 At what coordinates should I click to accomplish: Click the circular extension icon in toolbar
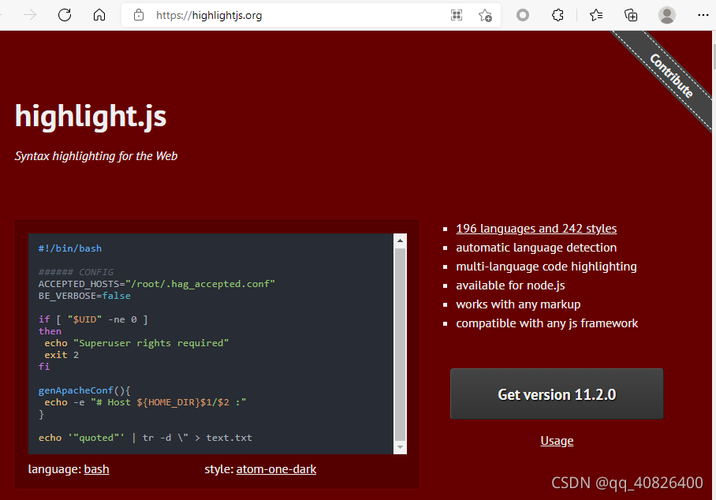(522, 15)
